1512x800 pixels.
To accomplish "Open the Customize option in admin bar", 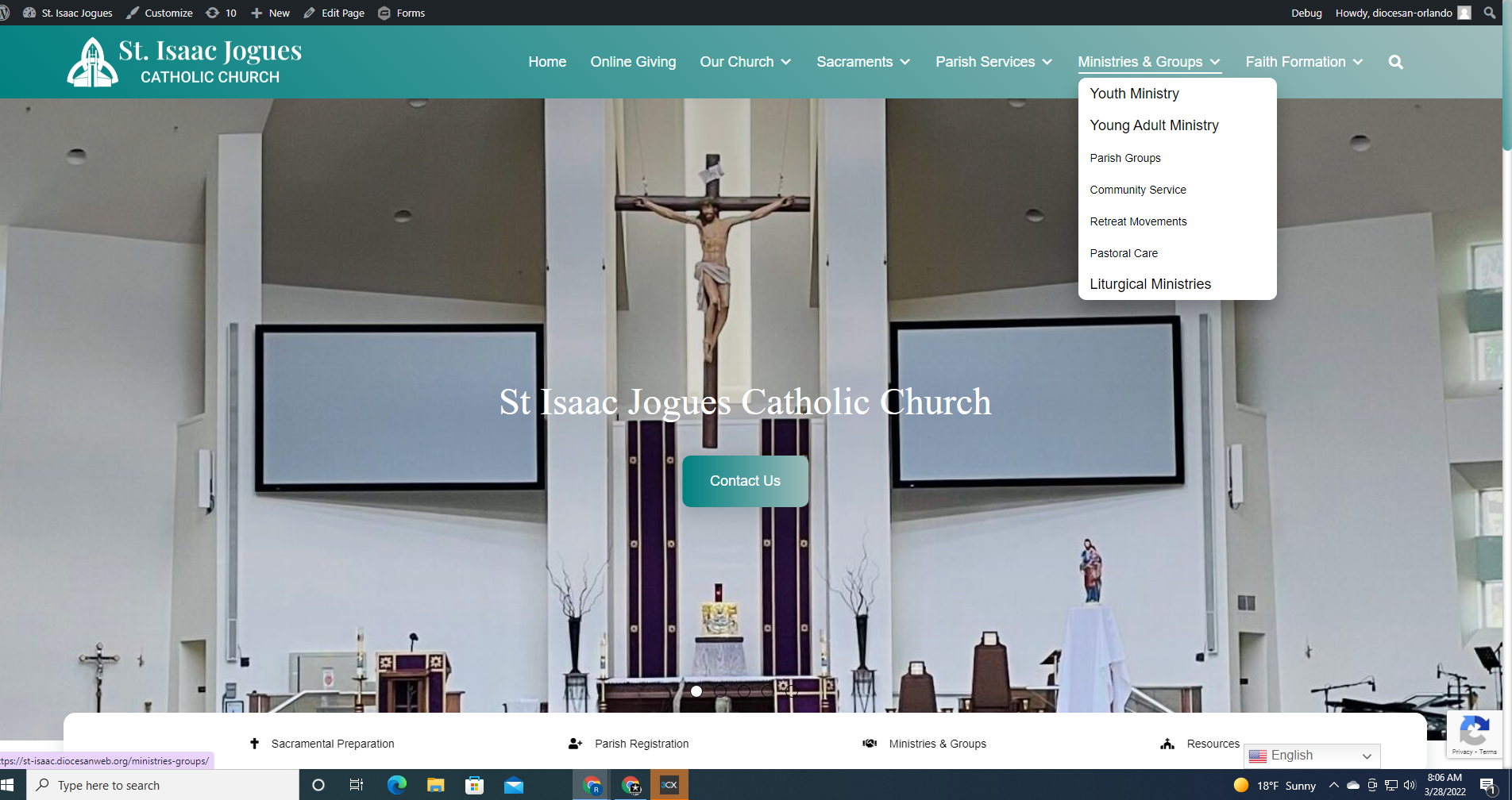I will click(x=160, y=13).
